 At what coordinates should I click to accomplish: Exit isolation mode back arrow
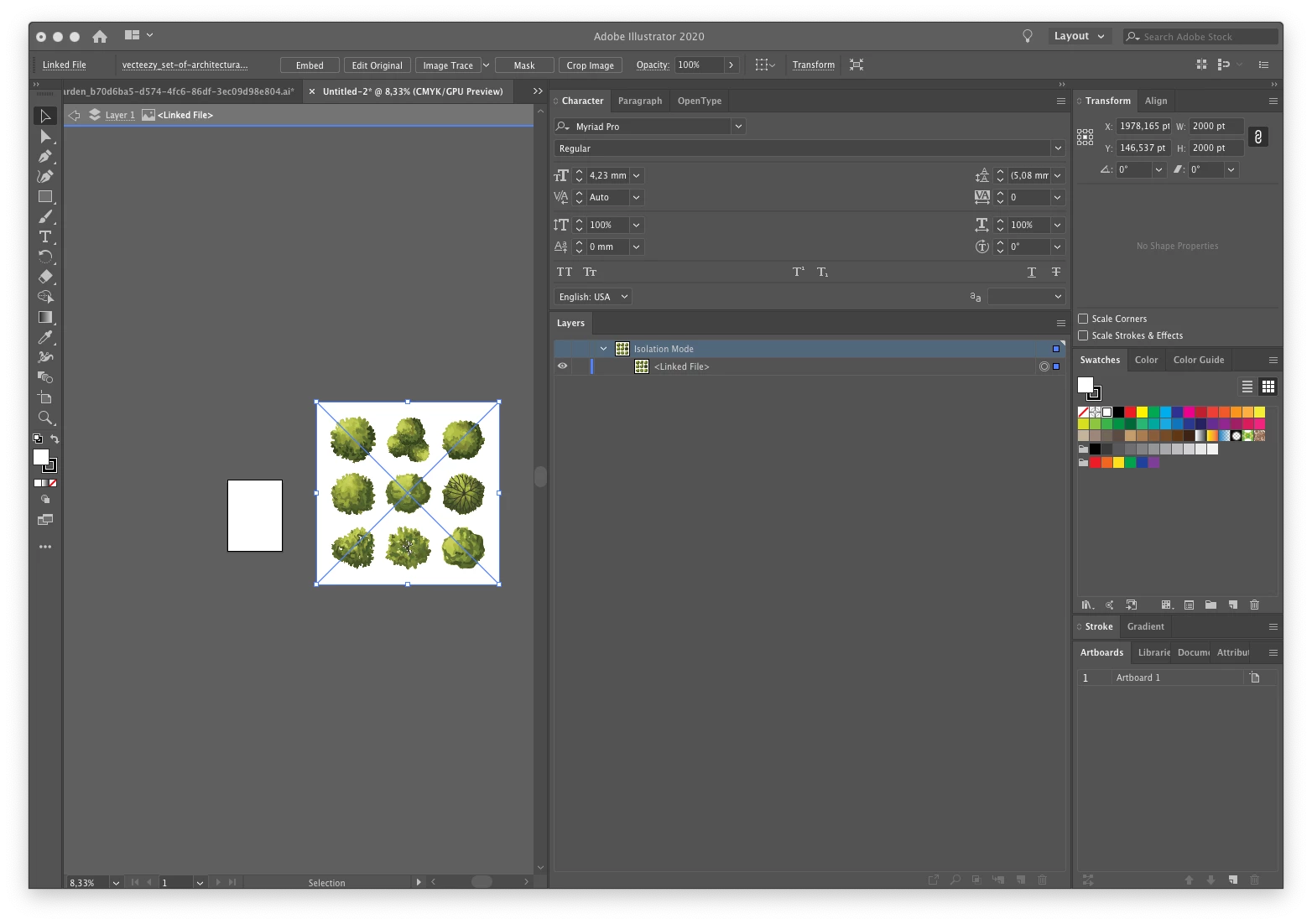click(x=75, y=115)
